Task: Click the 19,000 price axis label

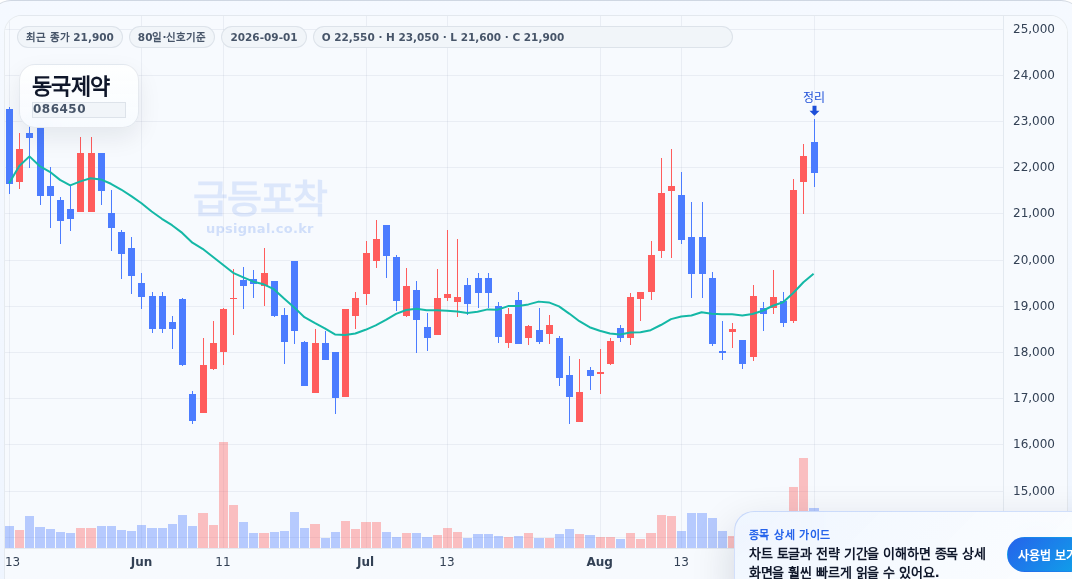Action: [1034, 306]
